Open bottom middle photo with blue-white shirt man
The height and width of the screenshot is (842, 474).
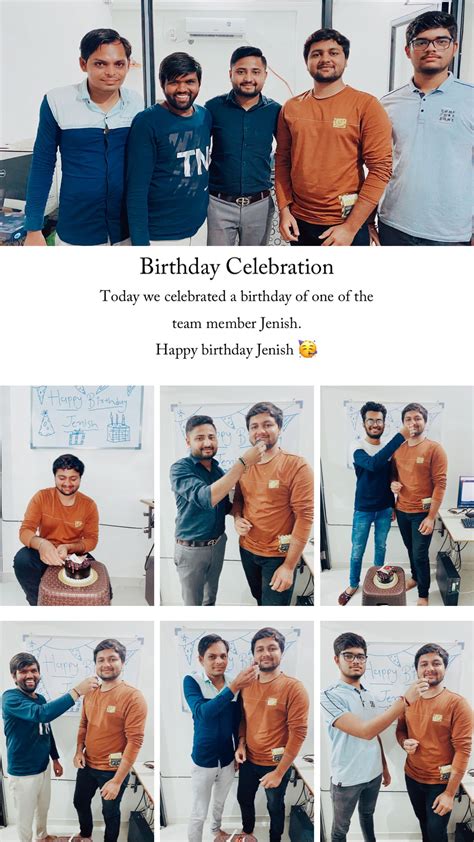coord(237,731)
